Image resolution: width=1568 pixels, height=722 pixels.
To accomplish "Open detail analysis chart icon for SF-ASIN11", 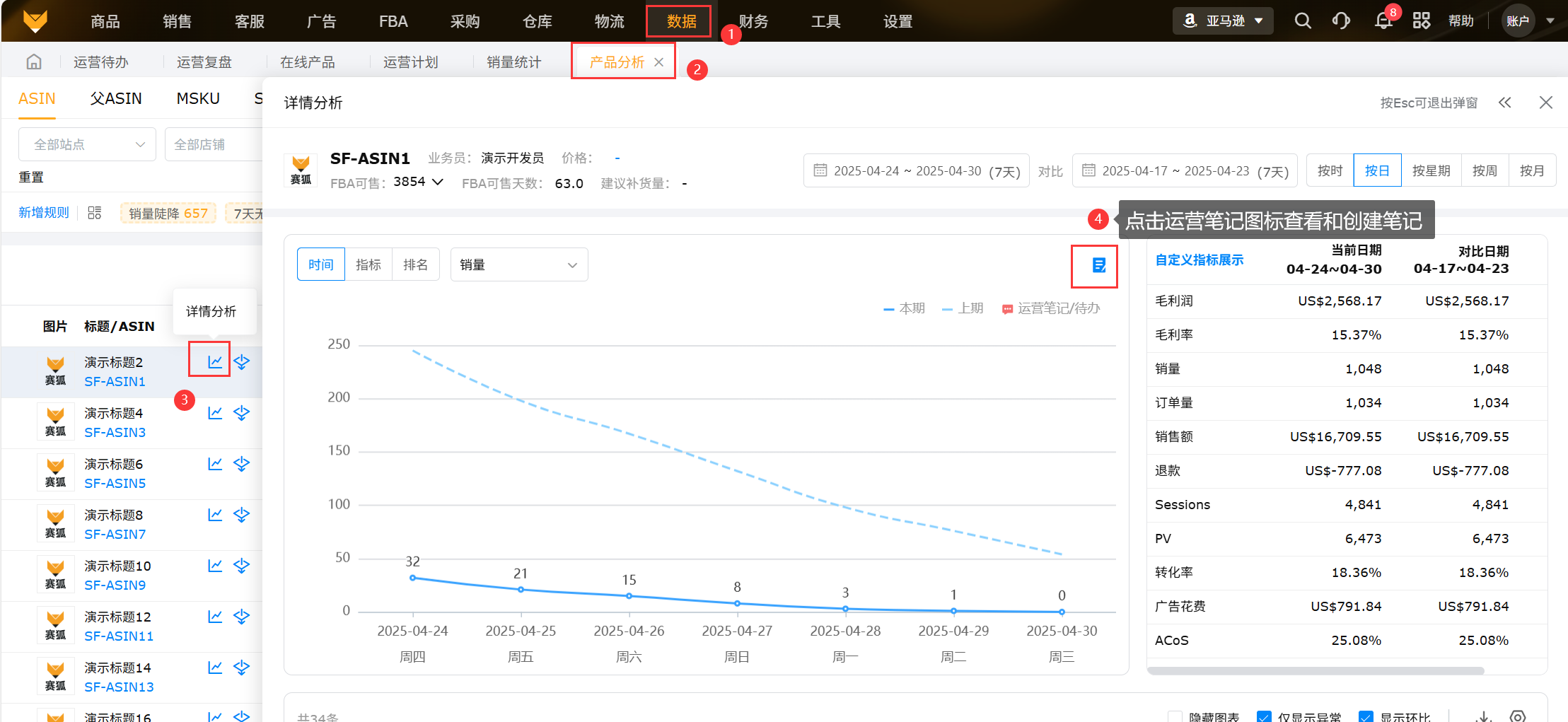I will [215, 617].
